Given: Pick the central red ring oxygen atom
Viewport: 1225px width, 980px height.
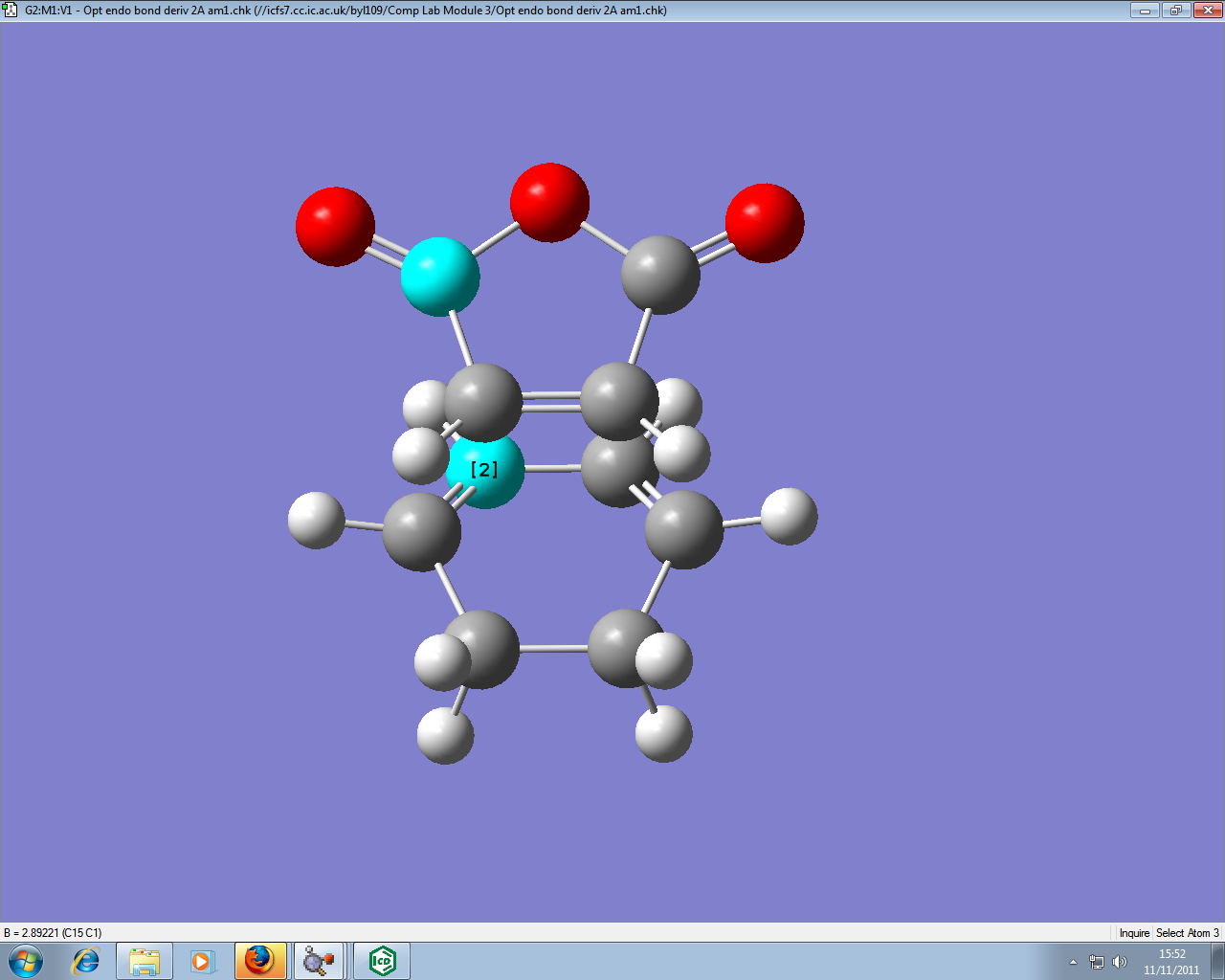Looking at the screenshot, I should pyautogui.click(x=549, y=203).
